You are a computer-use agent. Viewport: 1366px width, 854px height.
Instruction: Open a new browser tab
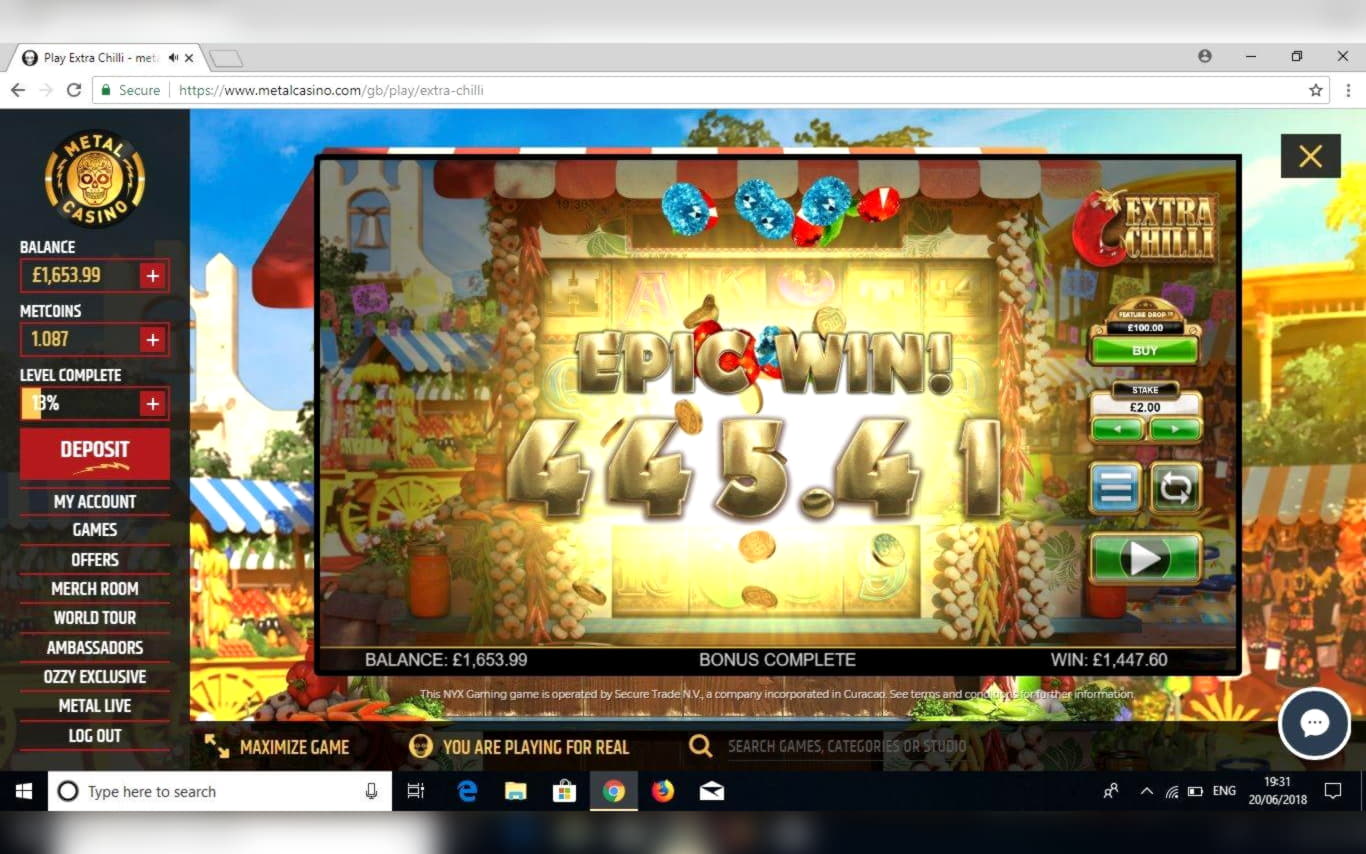tap(226, 58)
